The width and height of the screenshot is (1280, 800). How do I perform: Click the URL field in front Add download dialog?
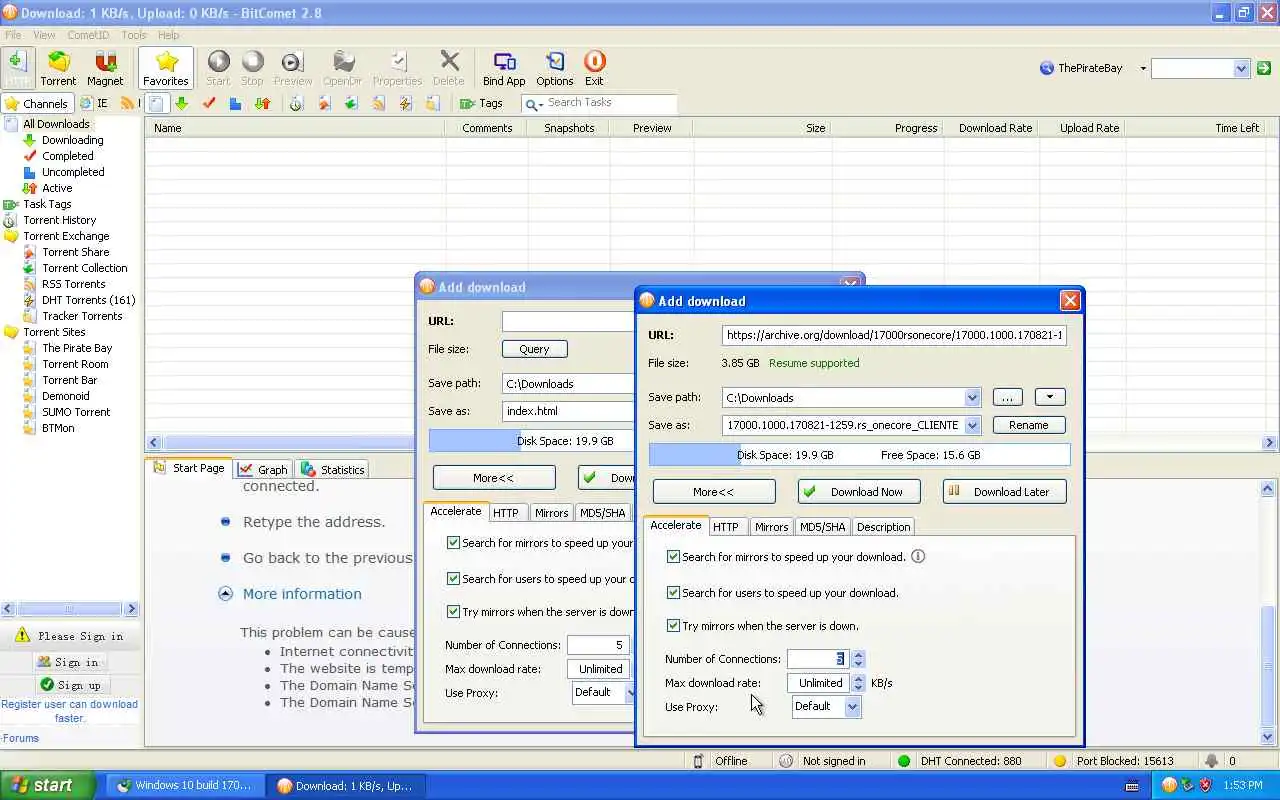(x=894, y=335)
